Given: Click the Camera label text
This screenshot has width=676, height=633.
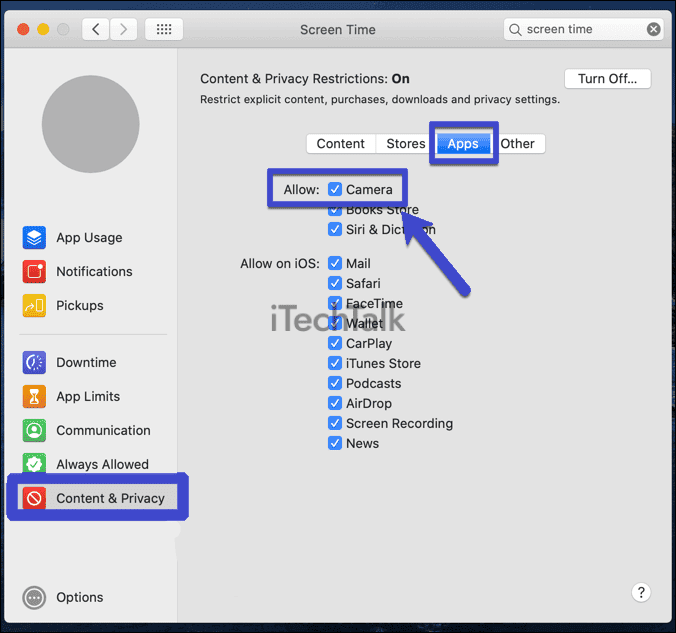Looking at the screenshot, I should (369, 190).
